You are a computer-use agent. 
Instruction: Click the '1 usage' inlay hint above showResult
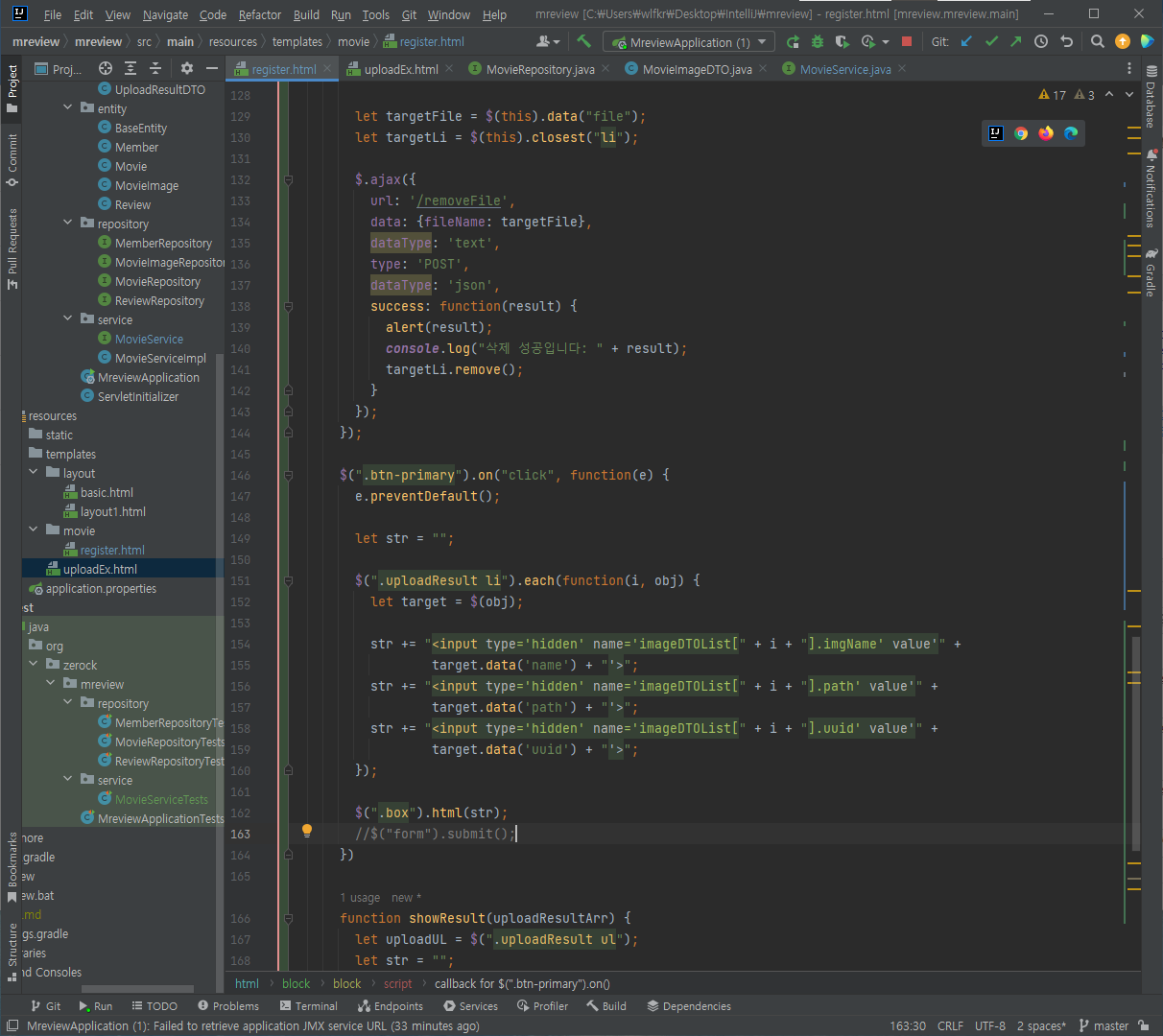(360, 898)
